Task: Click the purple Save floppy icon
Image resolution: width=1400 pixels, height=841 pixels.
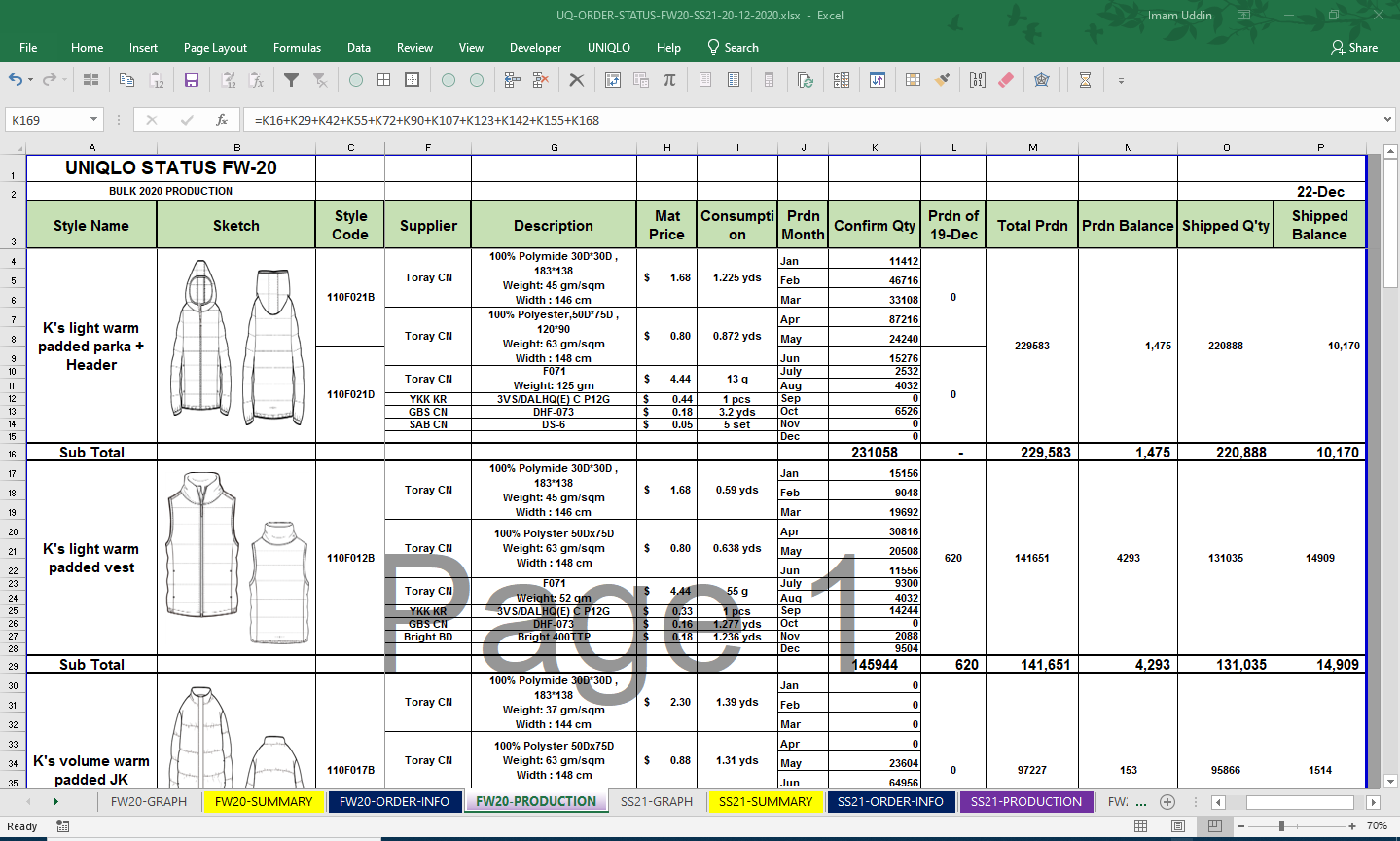Action: pyautogui.click(x=192, y=80)
